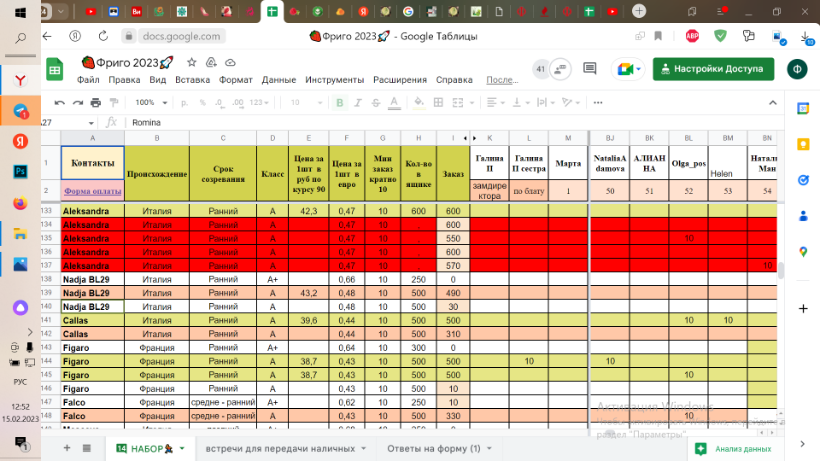Viewport: 820px width, 461px height.
Task: Open Photoshop from the left taskbar
Action: tap(20, 171)
